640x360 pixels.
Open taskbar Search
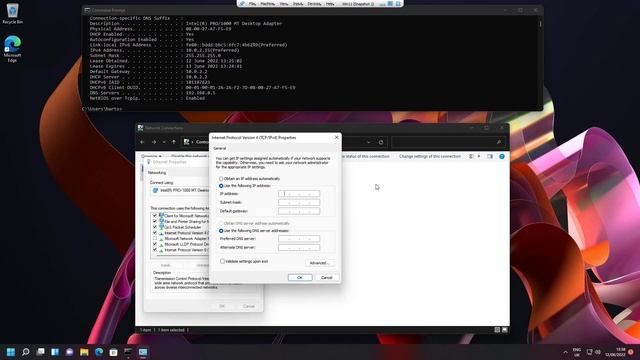[x=26, y=352]
